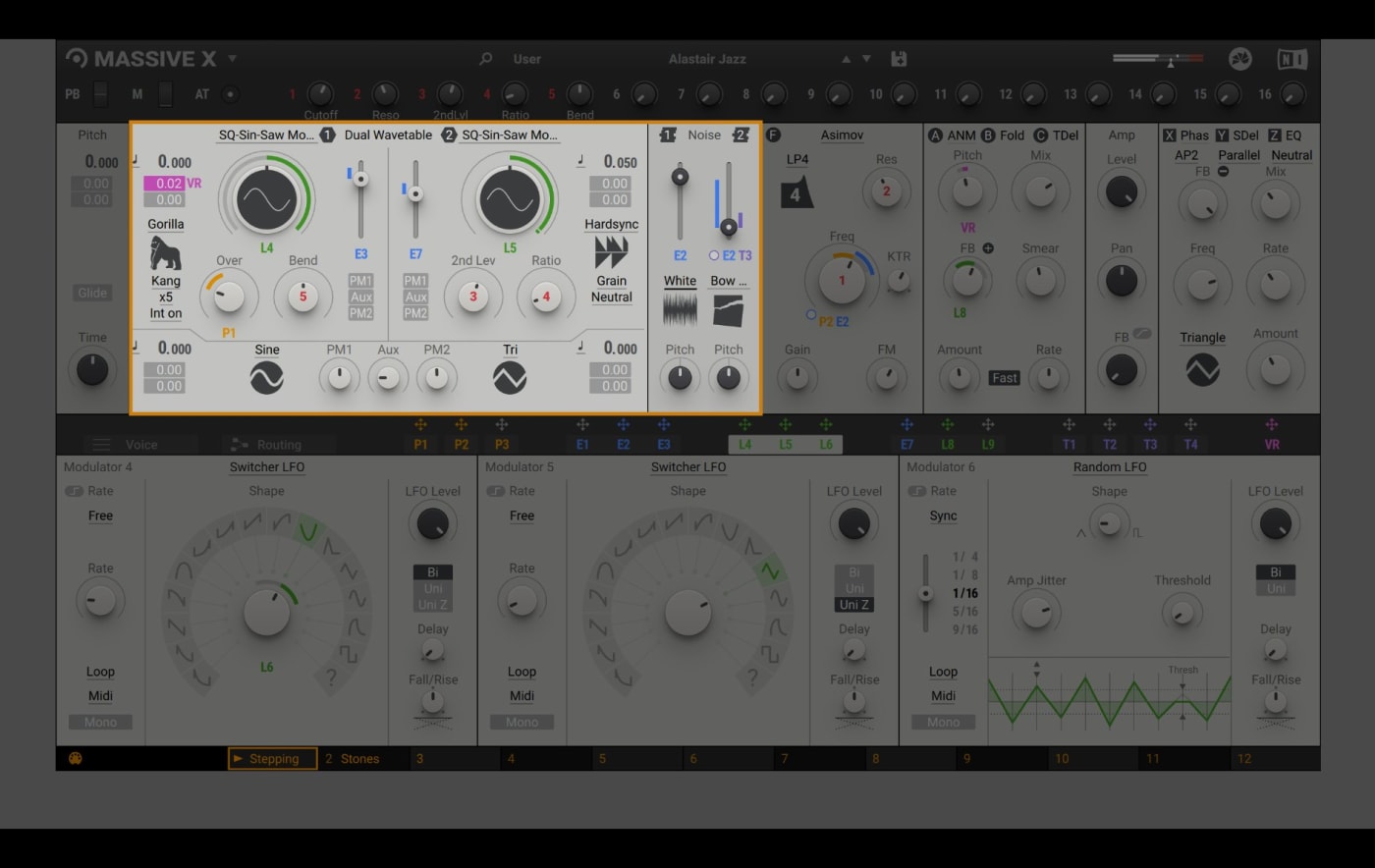Click the Fast button in ANM
Image resolution: width=1375 pixels, height=868 pixels.
1004,377
